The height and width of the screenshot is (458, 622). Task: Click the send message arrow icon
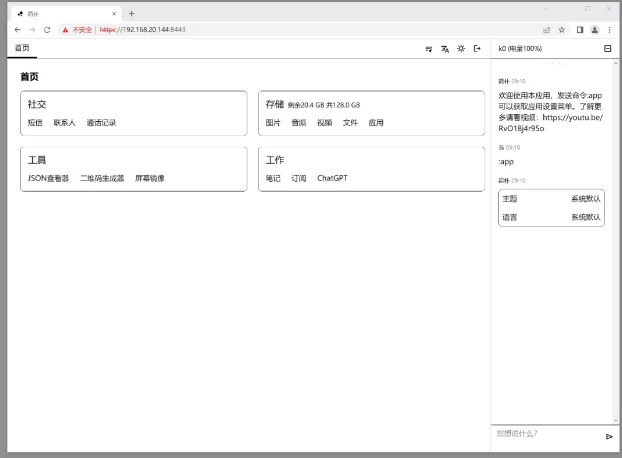(x=608, y=436)
